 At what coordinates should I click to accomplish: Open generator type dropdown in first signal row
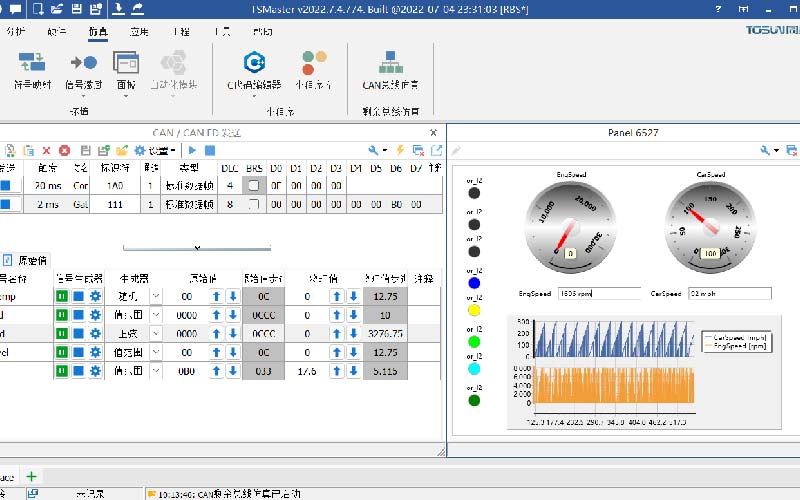point(156,297)
